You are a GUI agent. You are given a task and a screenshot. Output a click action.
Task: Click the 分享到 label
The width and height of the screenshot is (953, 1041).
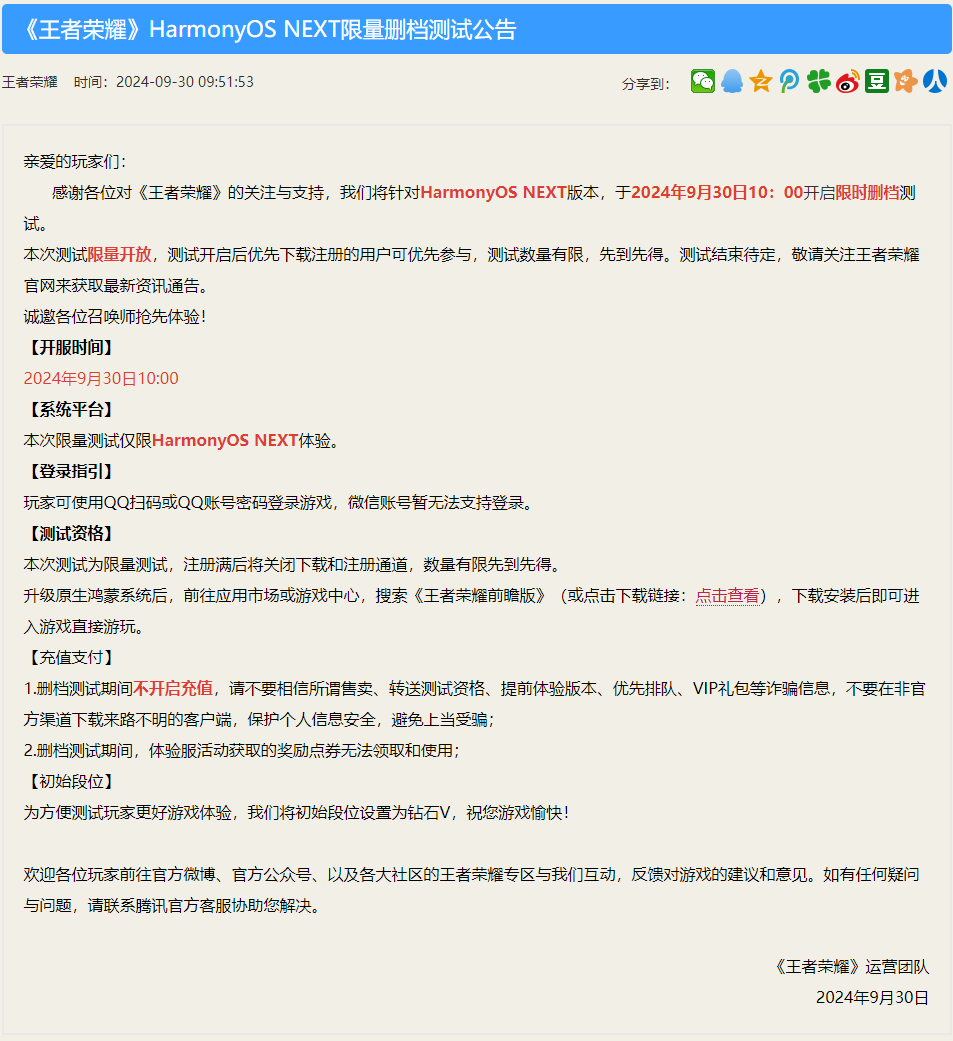point(646,84)
